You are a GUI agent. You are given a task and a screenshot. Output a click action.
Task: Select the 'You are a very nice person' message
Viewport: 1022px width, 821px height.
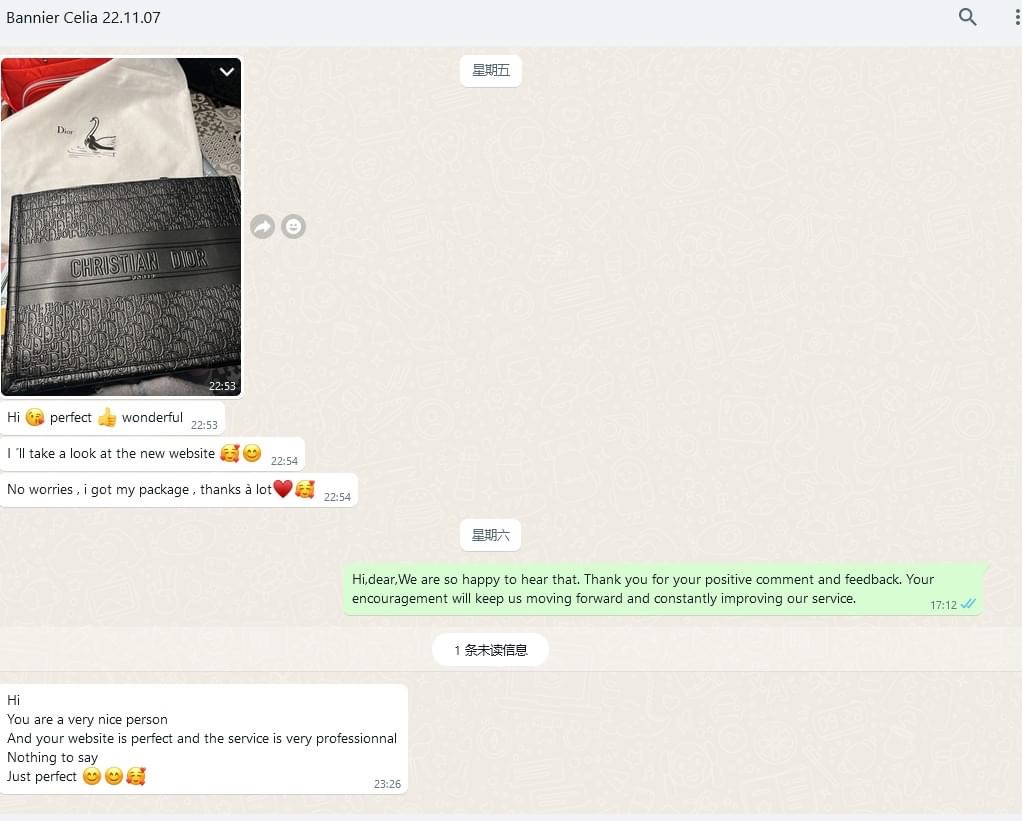(204, 739)
